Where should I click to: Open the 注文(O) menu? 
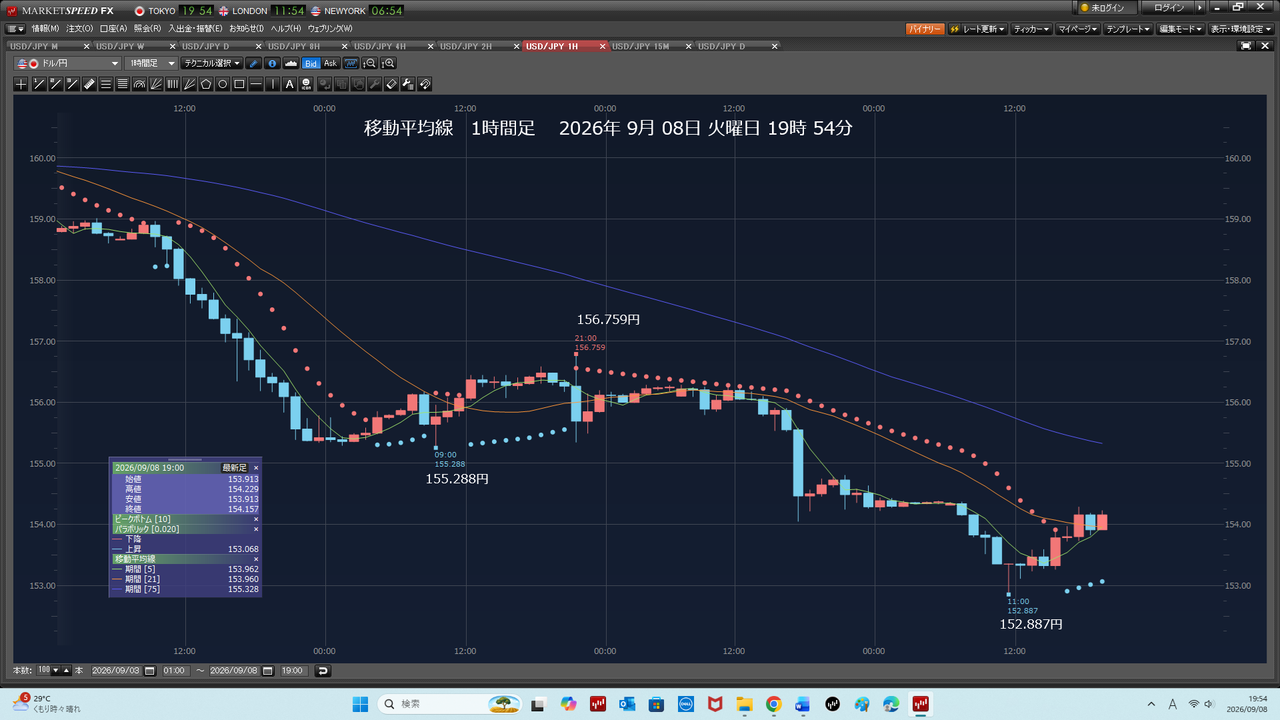80,29
